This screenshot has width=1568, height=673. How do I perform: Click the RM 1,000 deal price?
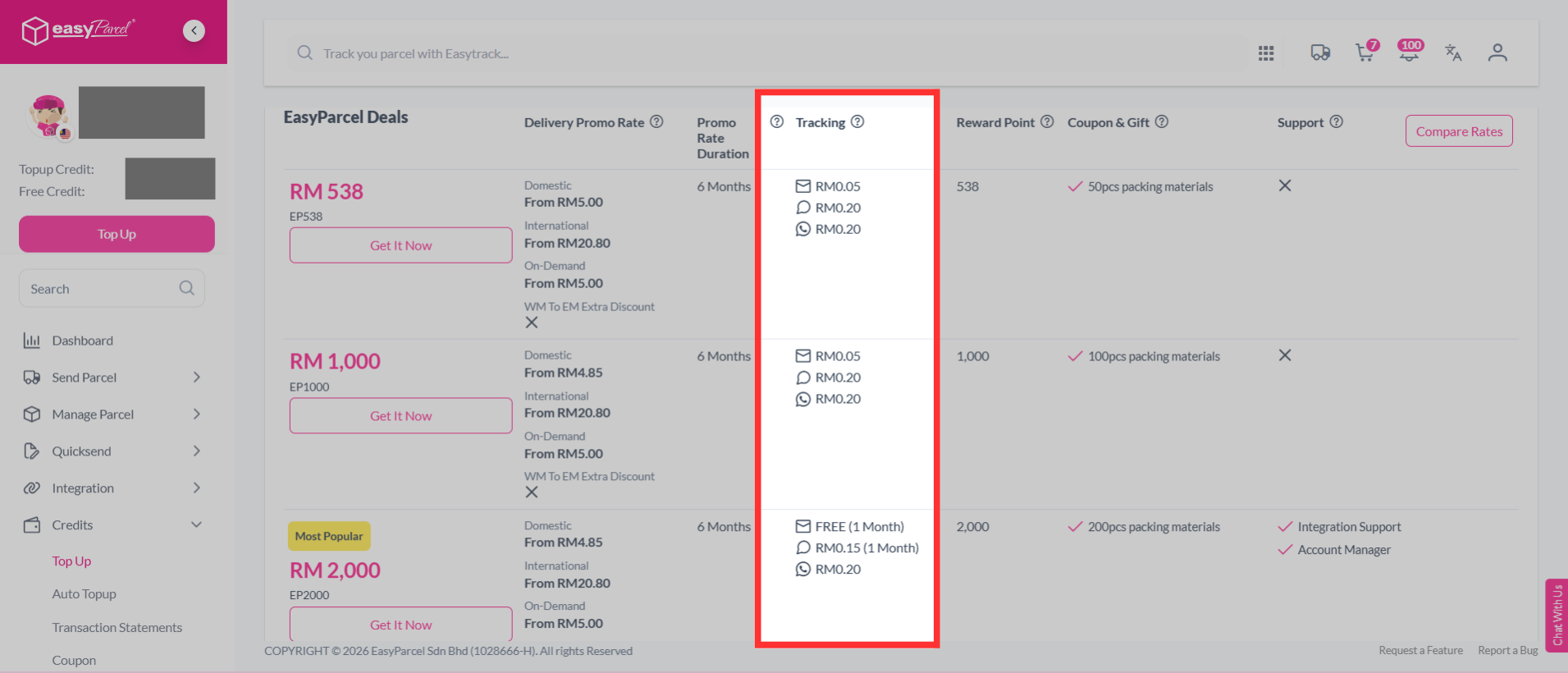[x=335, y=361]
